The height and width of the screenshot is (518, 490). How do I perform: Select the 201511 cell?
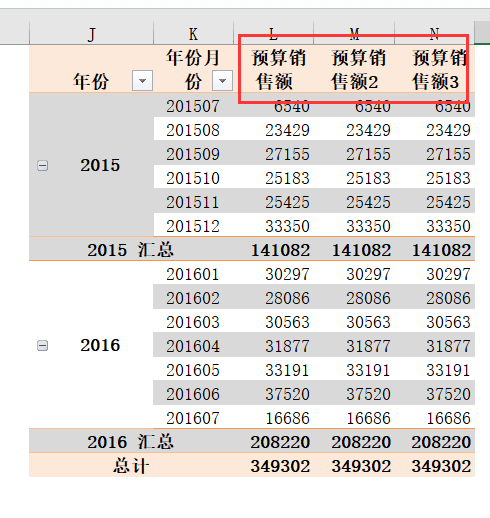tap(193, 202)
